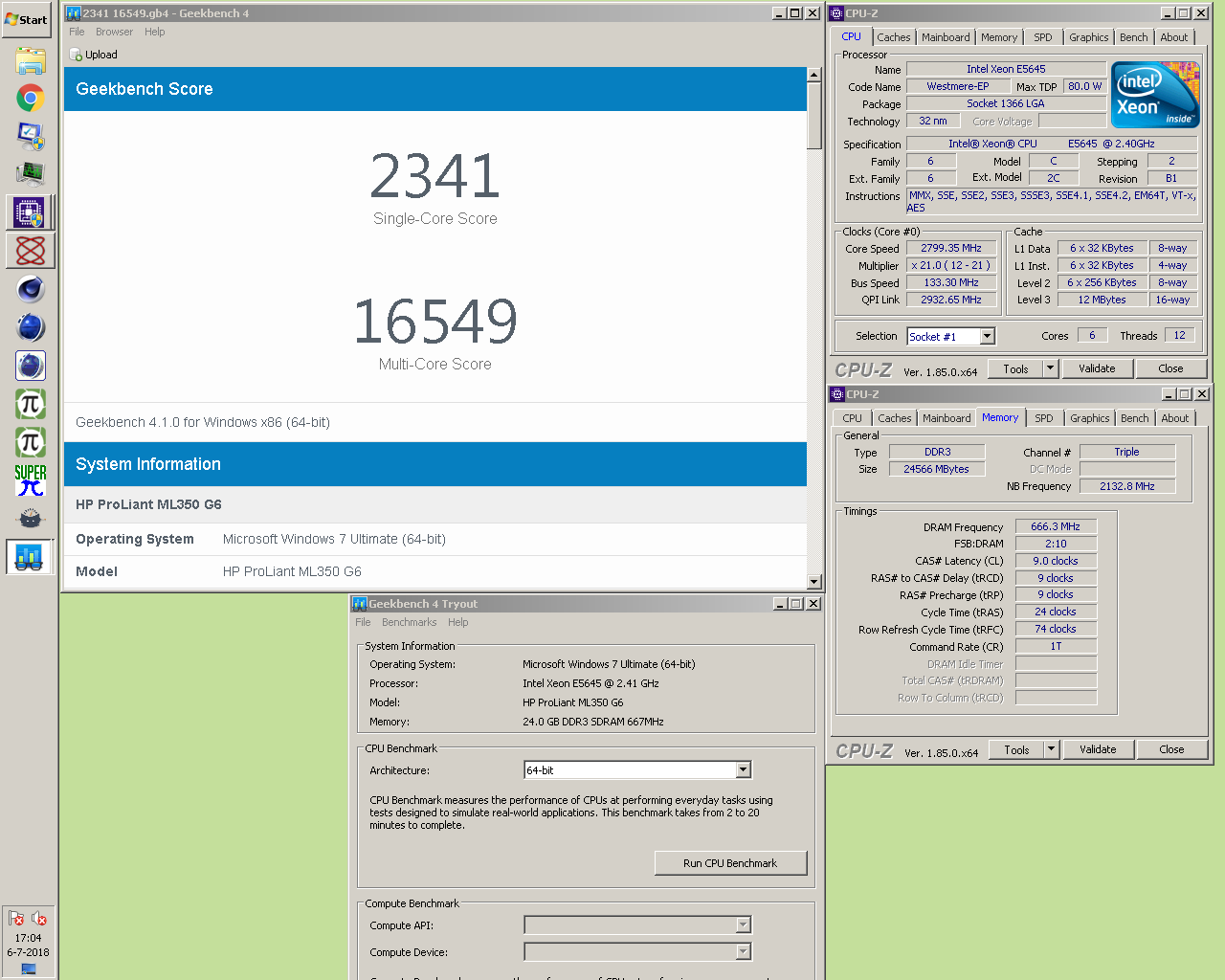Switch to SPD tab in CPU-Z memory window
The height and width of the screenshot is (980, 1225).
pyautogui.click(x=1044, y=418)
